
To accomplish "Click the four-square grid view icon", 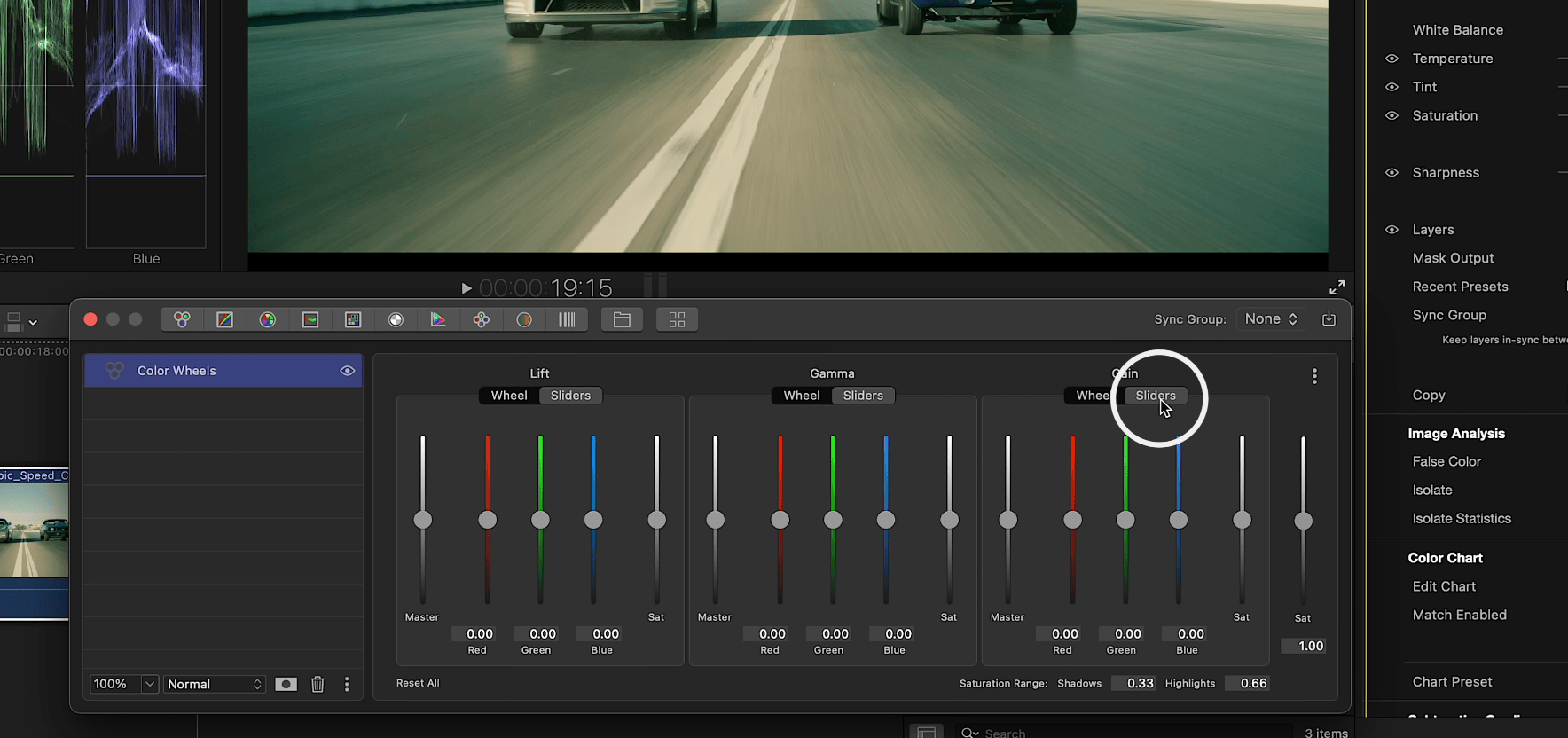I will 677,319.
